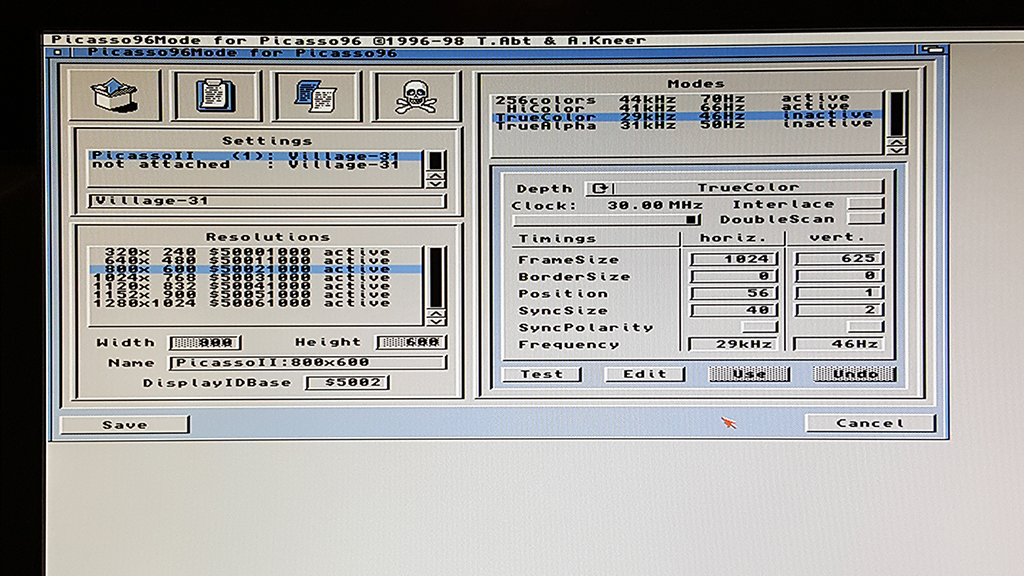Click Settings list scroll up arrow
Viewport: 1024px width, 576px height.
point(435,175)
